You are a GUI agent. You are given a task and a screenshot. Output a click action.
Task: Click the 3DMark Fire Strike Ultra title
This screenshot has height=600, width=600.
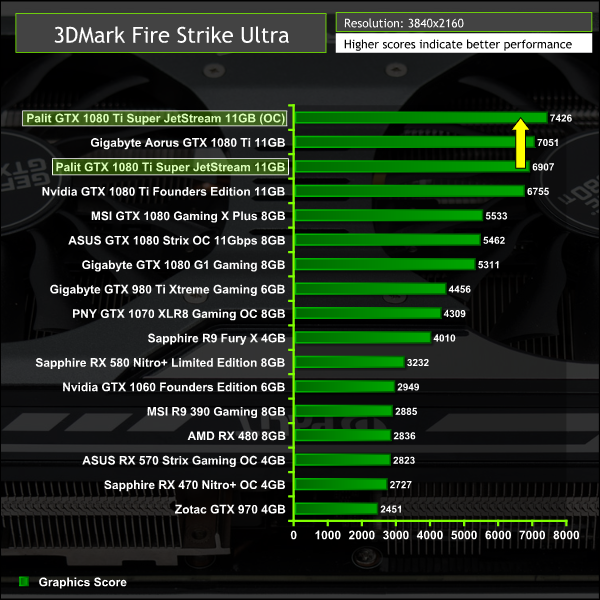click(171, 35)
